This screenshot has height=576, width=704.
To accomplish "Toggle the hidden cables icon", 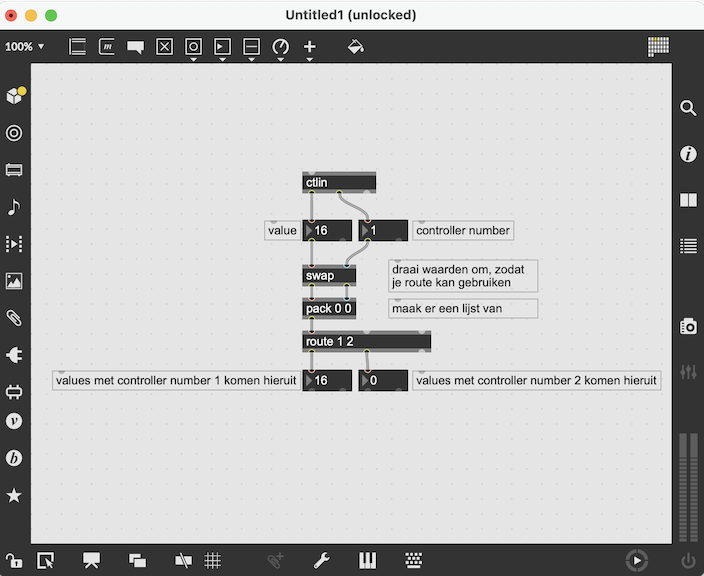I will coord(183,561).
